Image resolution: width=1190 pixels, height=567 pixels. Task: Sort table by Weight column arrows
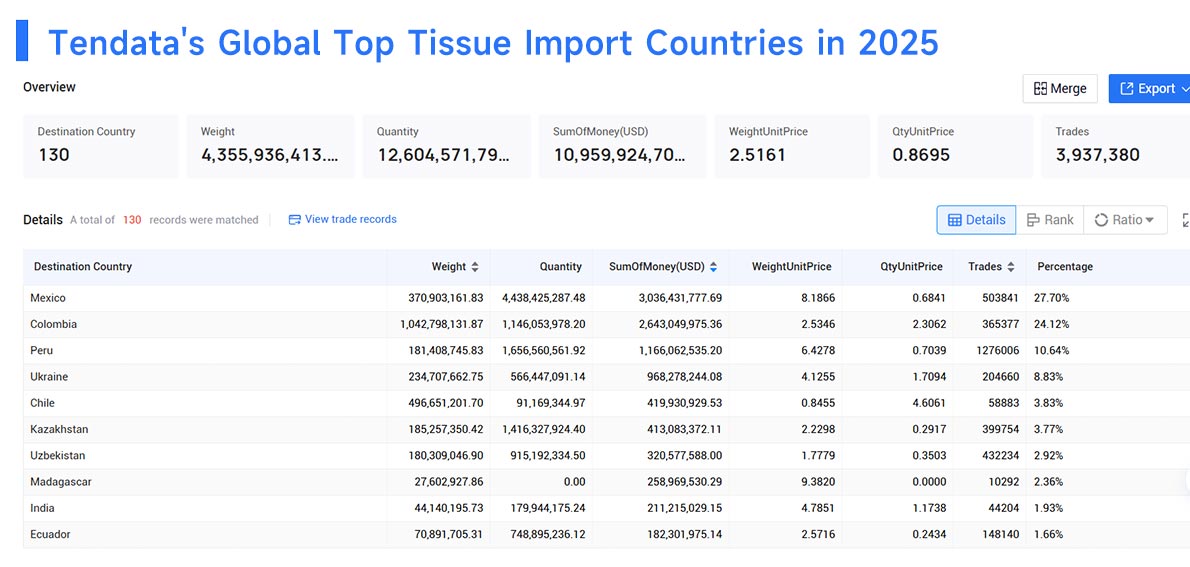475,267
